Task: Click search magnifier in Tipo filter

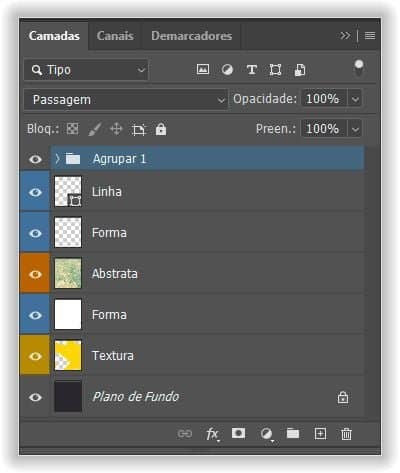Action: (36, 70)
